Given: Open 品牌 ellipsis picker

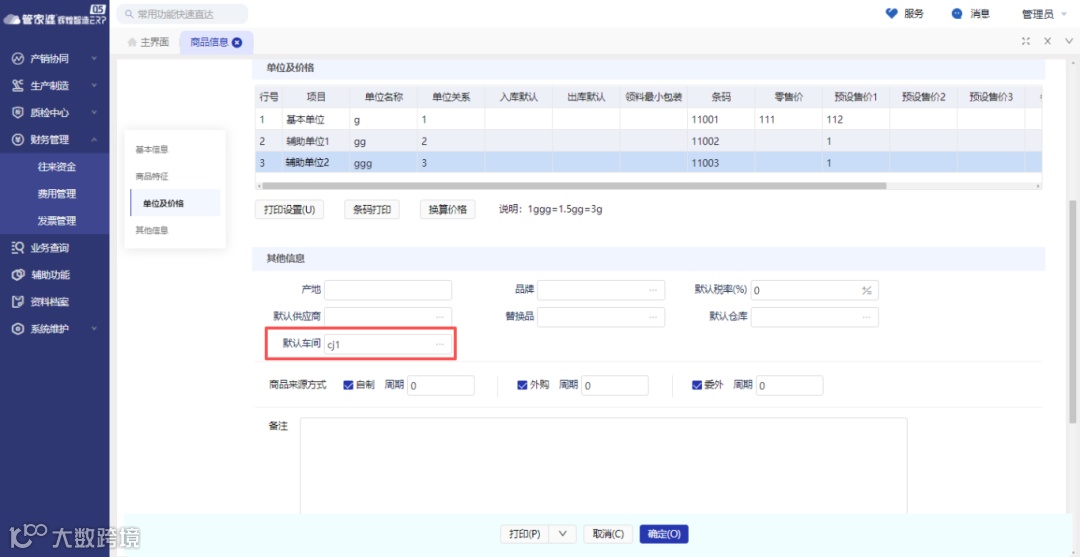Looking at the screenshot, I should 653,291.
